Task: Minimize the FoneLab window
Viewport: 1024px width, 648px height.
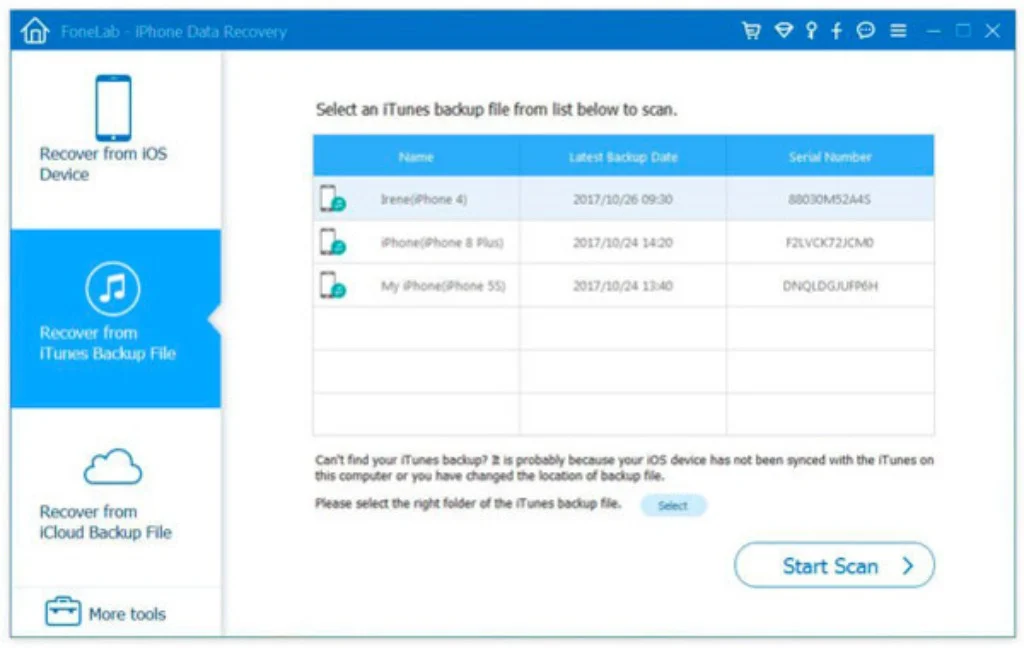Action: point(934,31)
